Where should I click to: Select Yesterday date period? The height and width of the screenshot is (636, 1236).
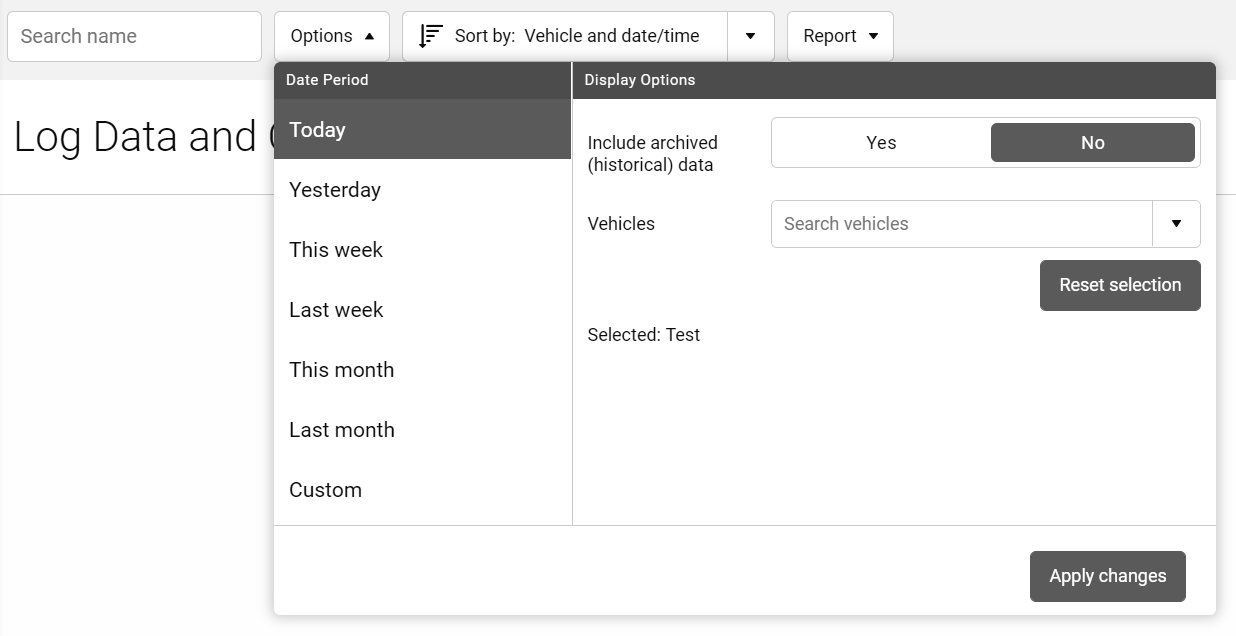click(x=422, y=190)
